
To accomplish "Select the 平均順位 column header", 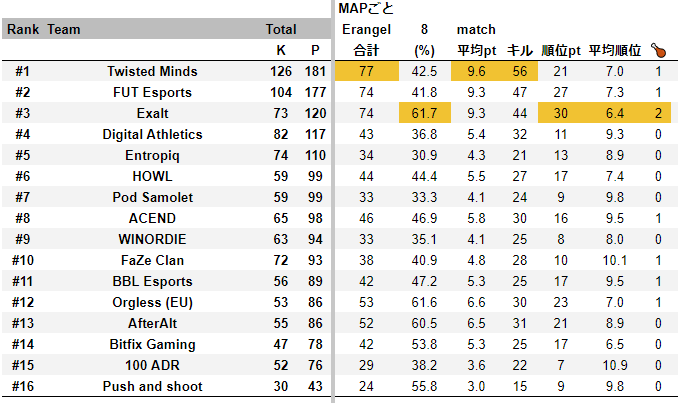I will [614, 50].
